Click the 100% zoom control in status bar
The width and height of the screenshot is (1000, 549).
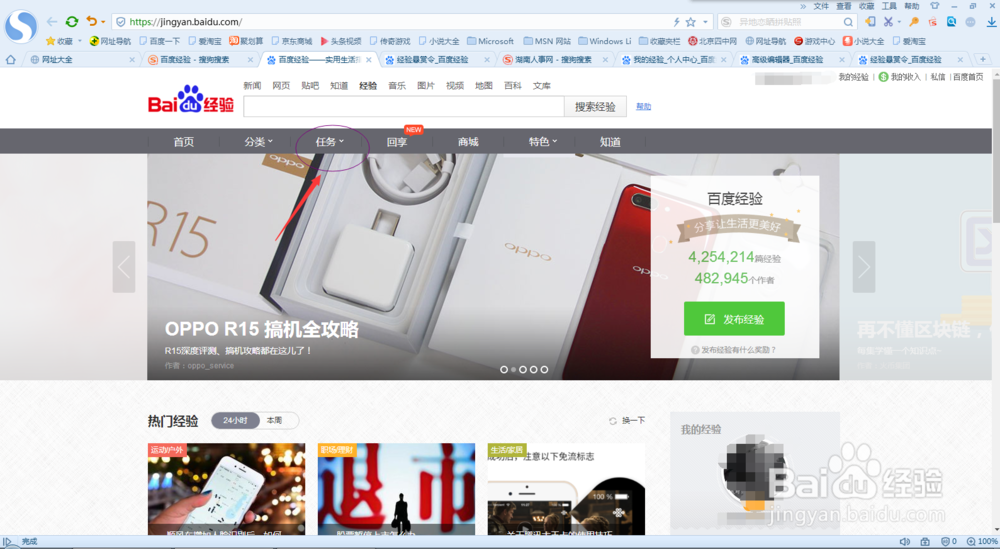coord(982,541)
